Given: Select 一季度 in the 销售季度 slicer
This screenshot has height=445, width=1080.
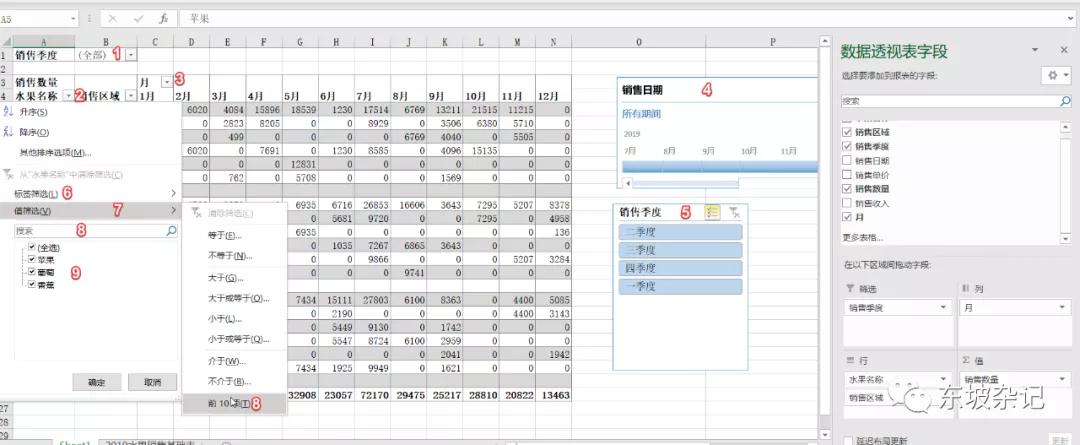Looking at the screenshot, I should coord(681,286).
